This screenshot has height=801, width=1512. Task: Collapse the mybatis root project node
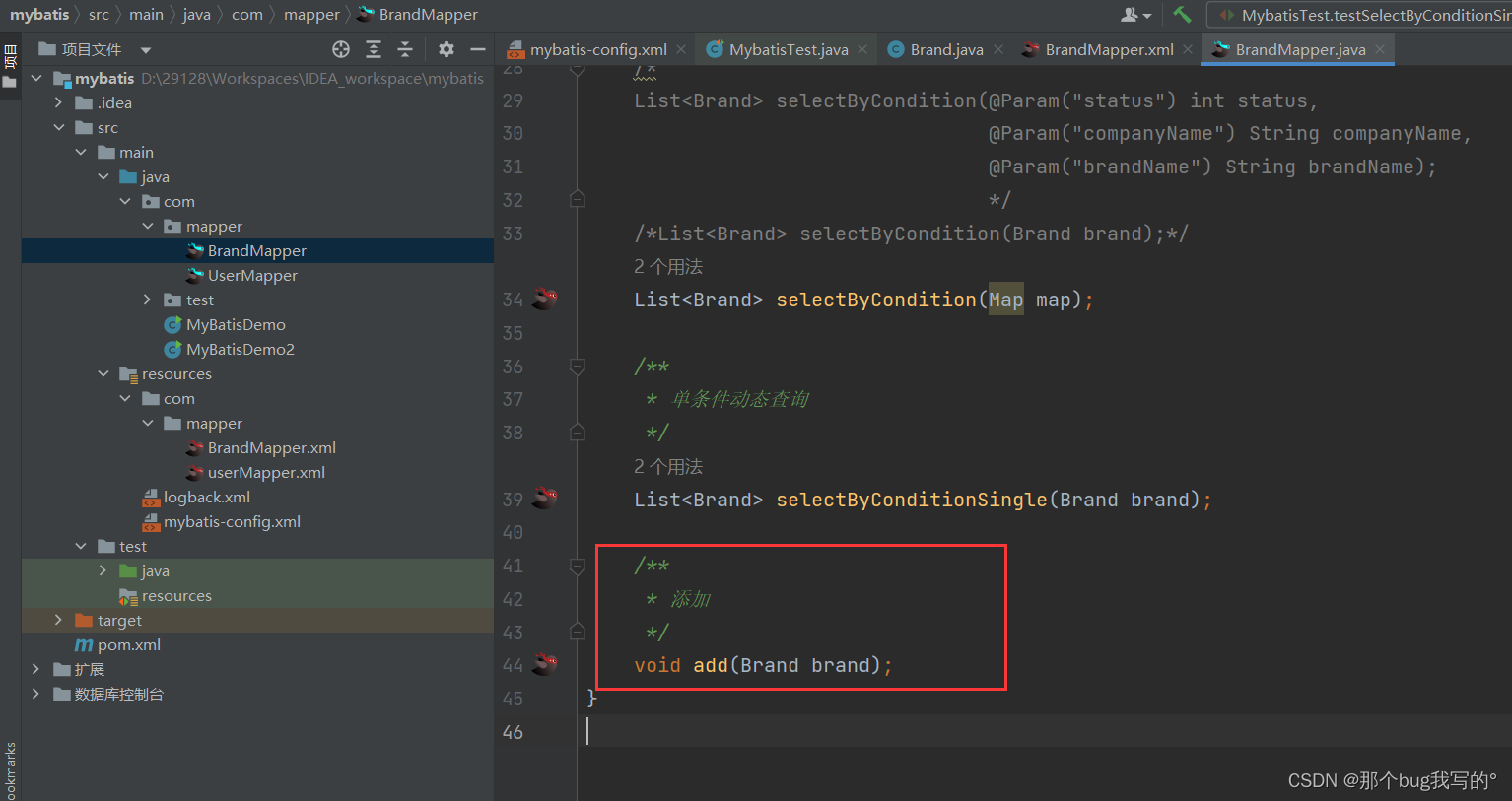36,78
